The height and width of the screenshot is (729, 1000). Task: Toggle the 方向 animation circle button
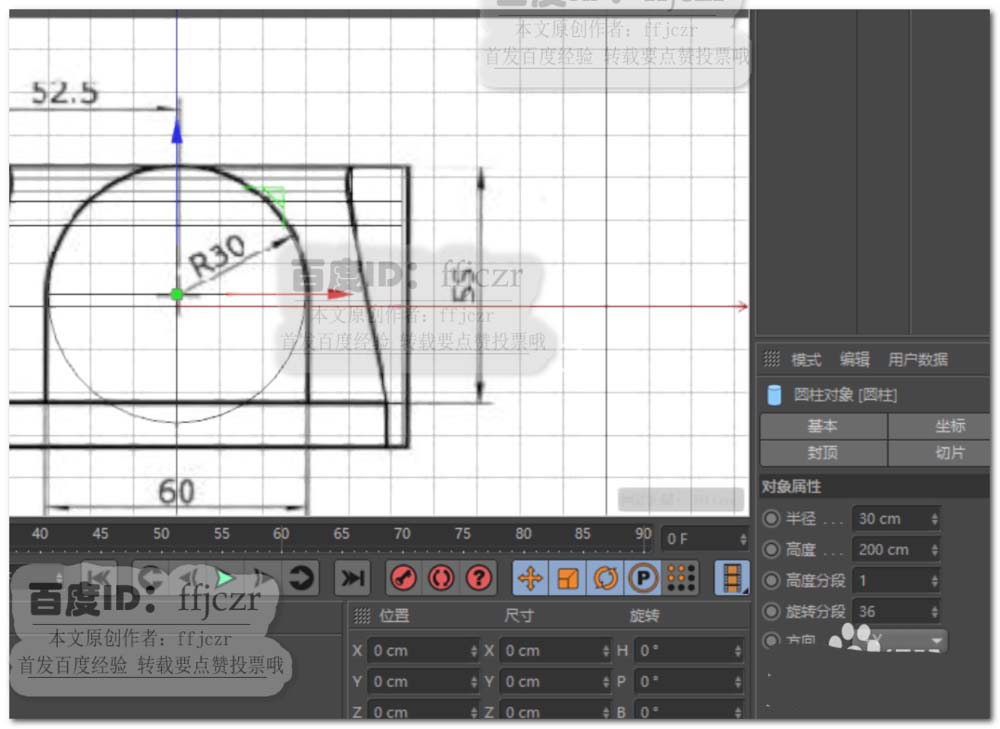pyautogui.click(x=772, y=639)
